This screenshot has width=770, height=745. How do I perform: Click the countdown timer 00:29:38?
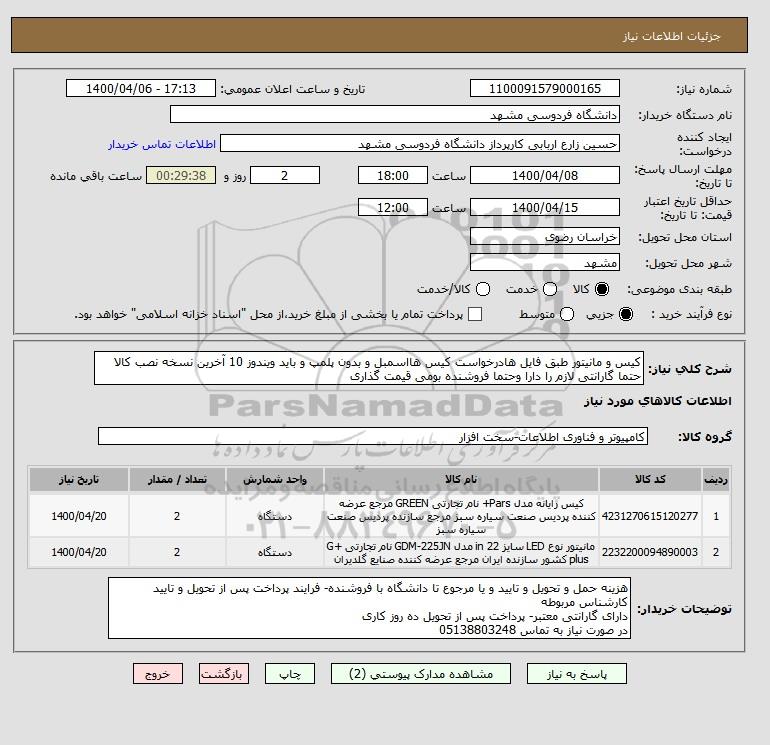(181, 175)
